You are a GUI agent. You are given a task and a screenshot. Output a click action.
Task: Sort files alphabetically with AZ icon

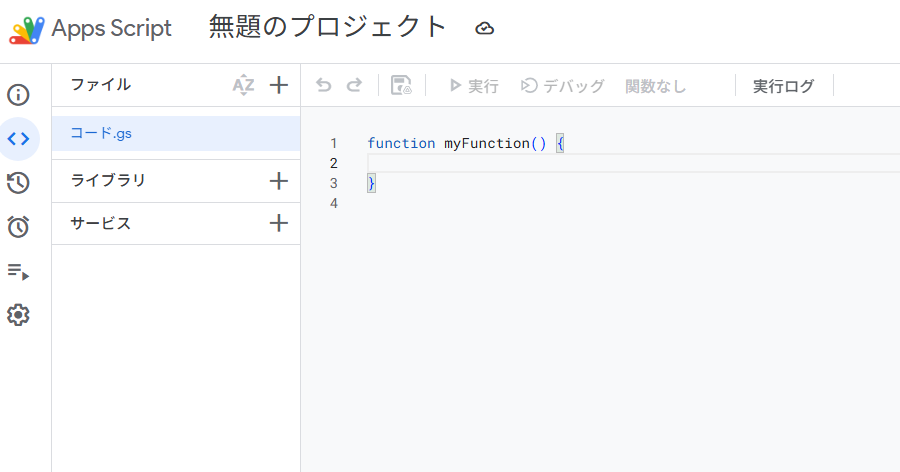click(x=243, y=85)
